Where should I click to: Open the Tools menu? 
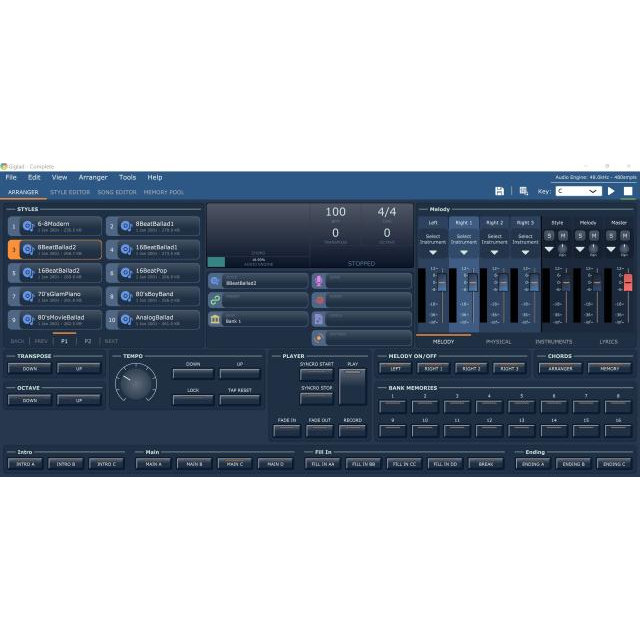tap(127, 177)
